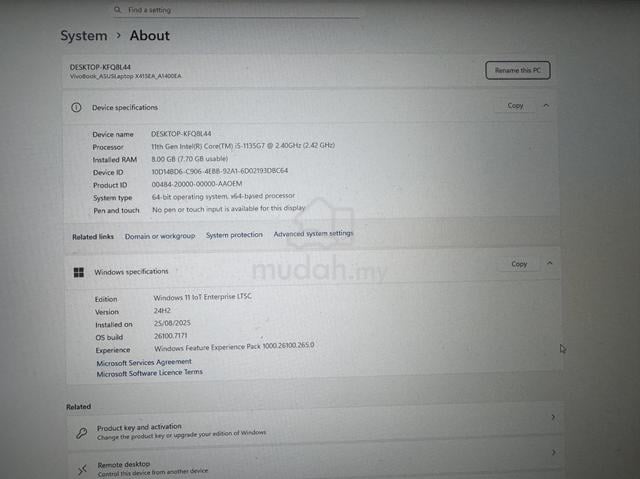Click the DESKTOP-KFQ8L44 header name
Image resolution: width=640 pixels, height=479 pixels.
click(100, 67)
